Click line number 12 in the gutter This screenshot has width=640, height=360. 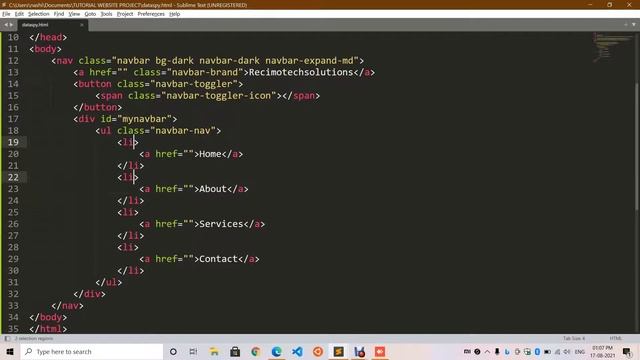(x=13, y=60)
